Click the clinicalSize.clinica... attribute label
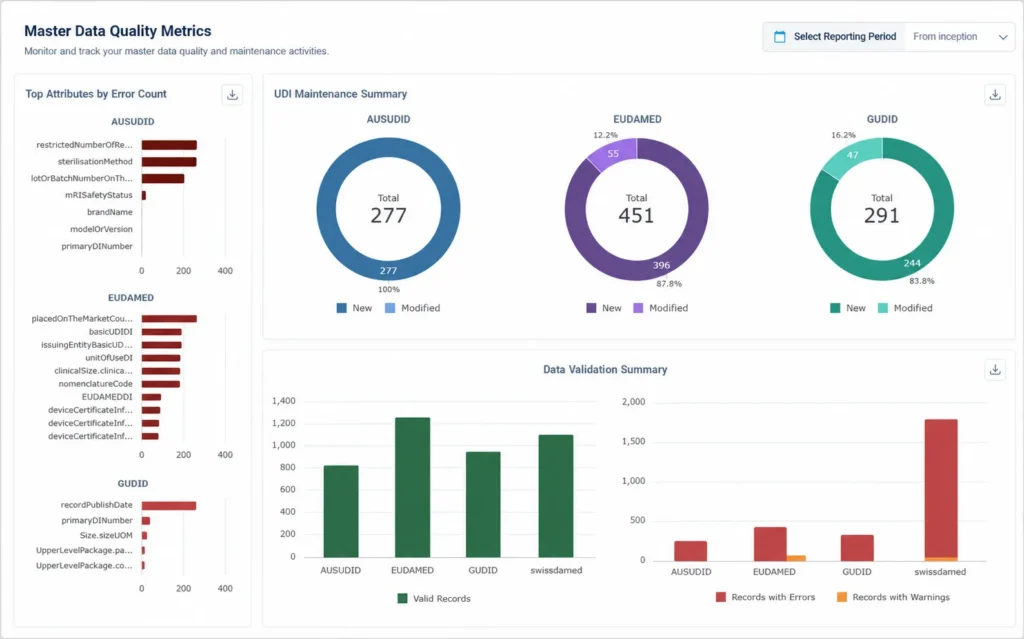 tap(93, 370)
